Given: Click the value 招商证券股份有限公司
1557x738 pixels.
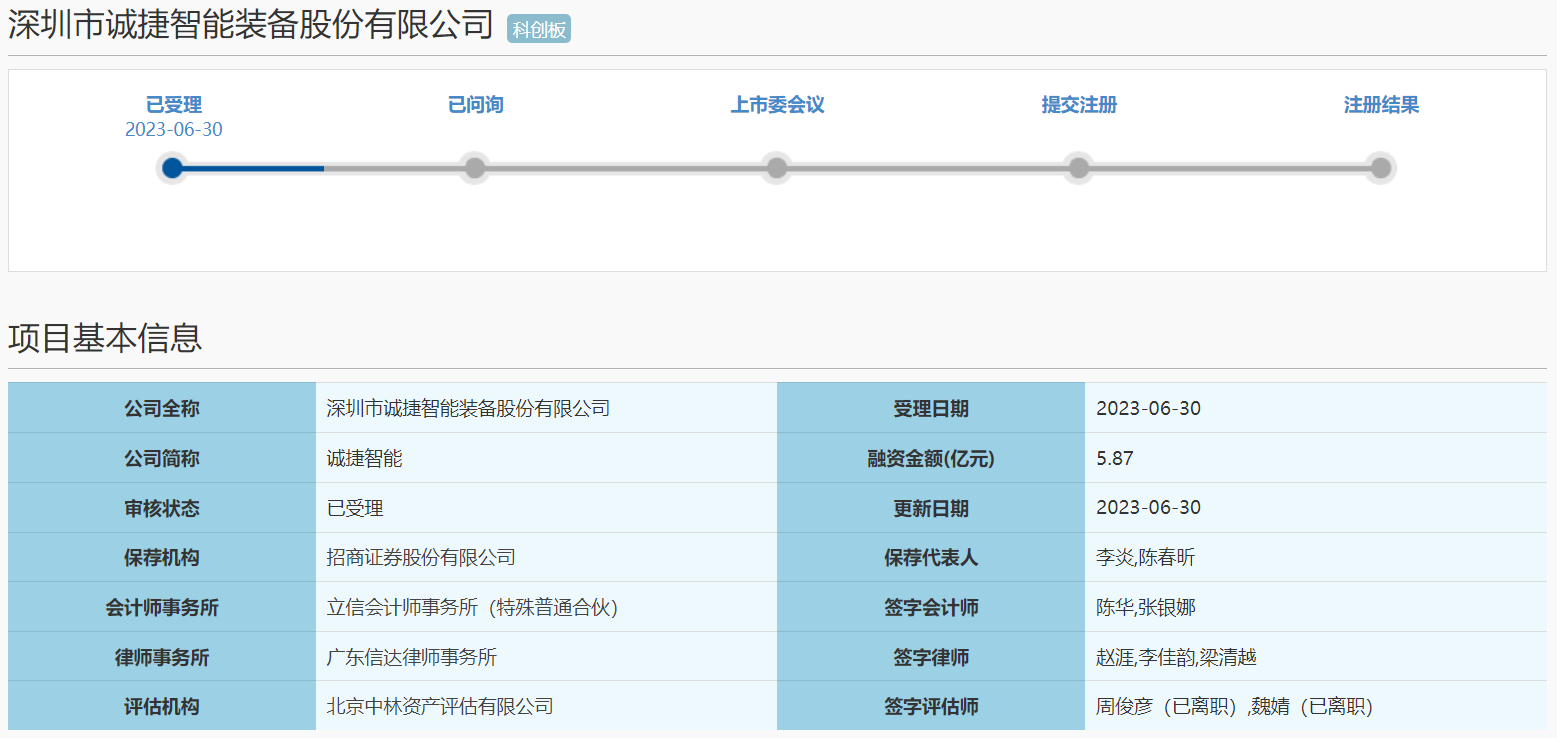Looking at the screenshot, I should [421, 557].
